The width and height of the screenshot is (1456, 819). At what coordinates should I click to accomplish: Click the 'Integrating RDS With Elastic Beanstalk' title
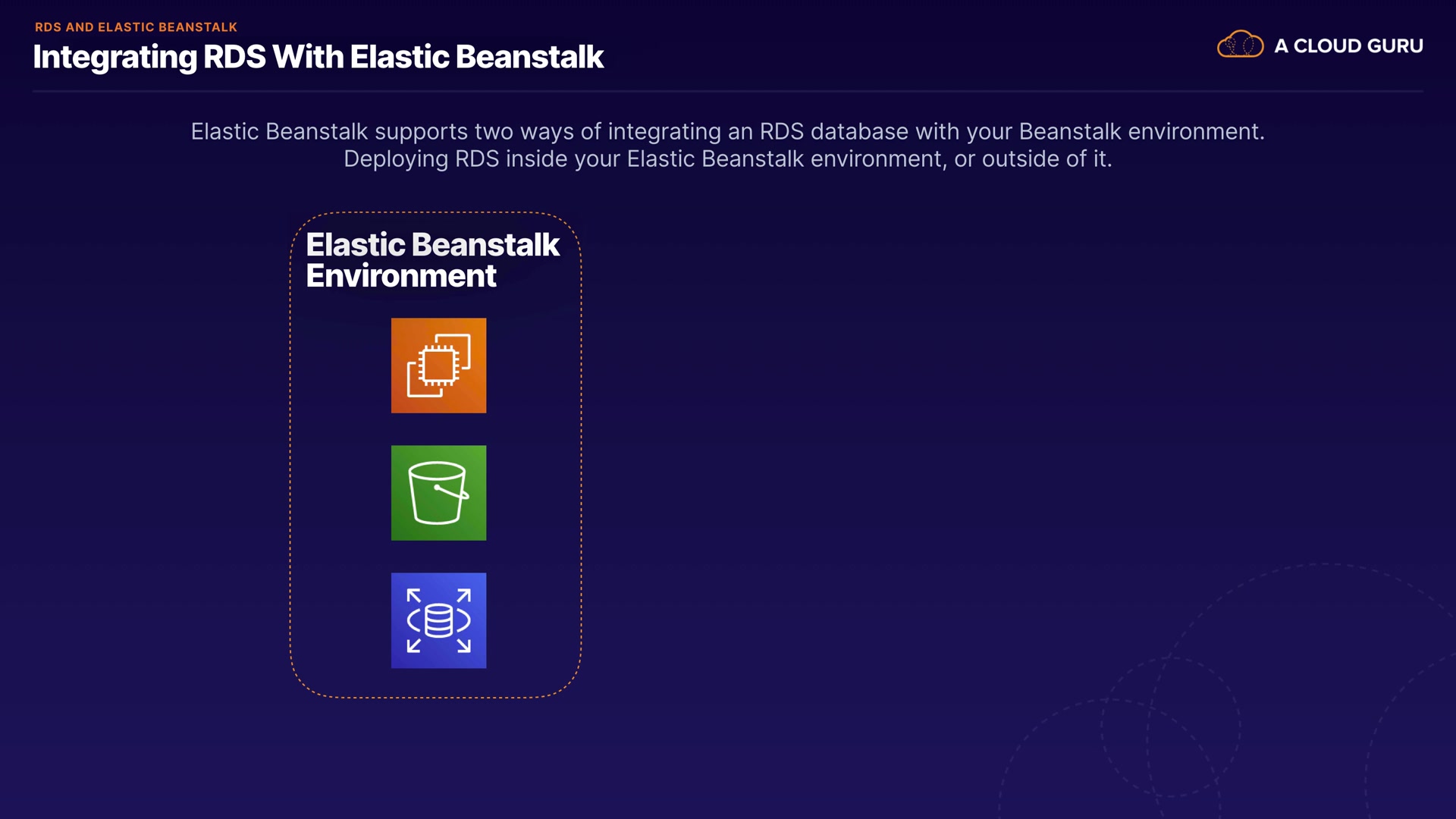[x=318, y=58]
